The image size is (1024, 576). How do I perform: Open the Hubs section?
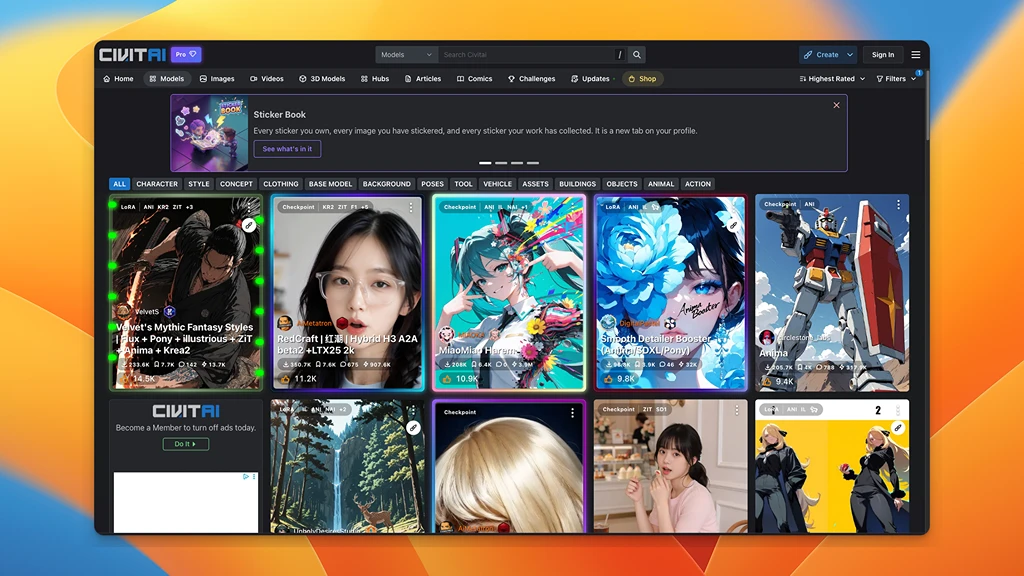375,78
